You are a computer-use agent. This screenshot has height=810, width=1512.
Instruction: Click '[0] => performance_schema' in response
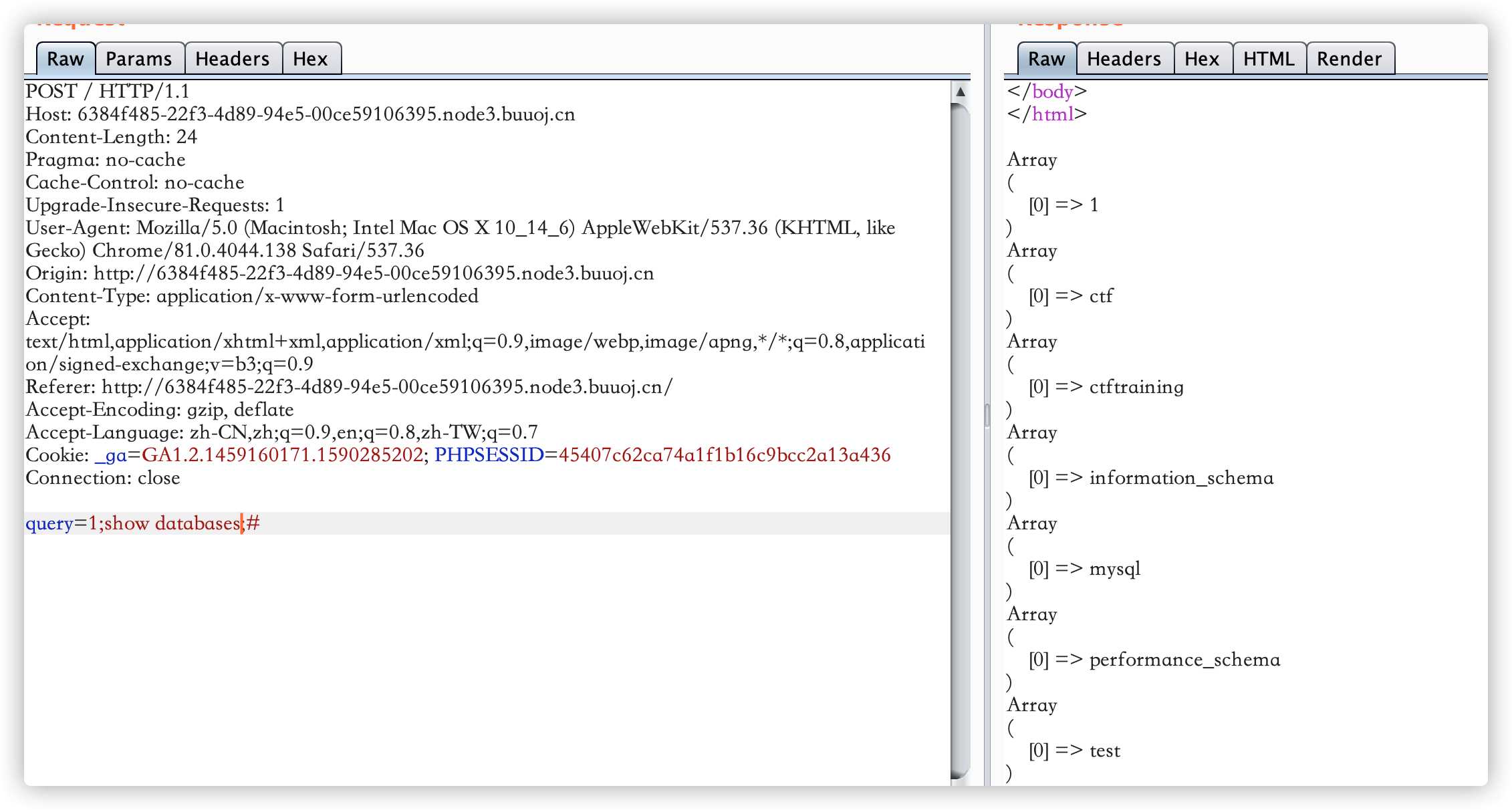coord(1154,660)
